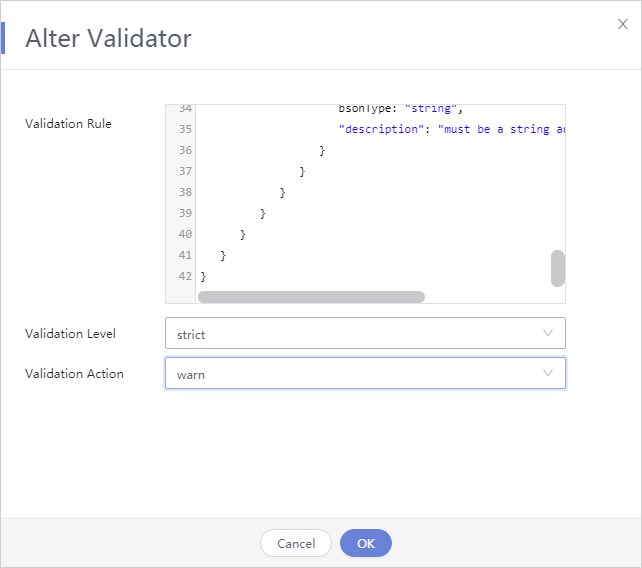Open the combo box showing warn
The width and height of the screenshot is (642, 568).
365,373
